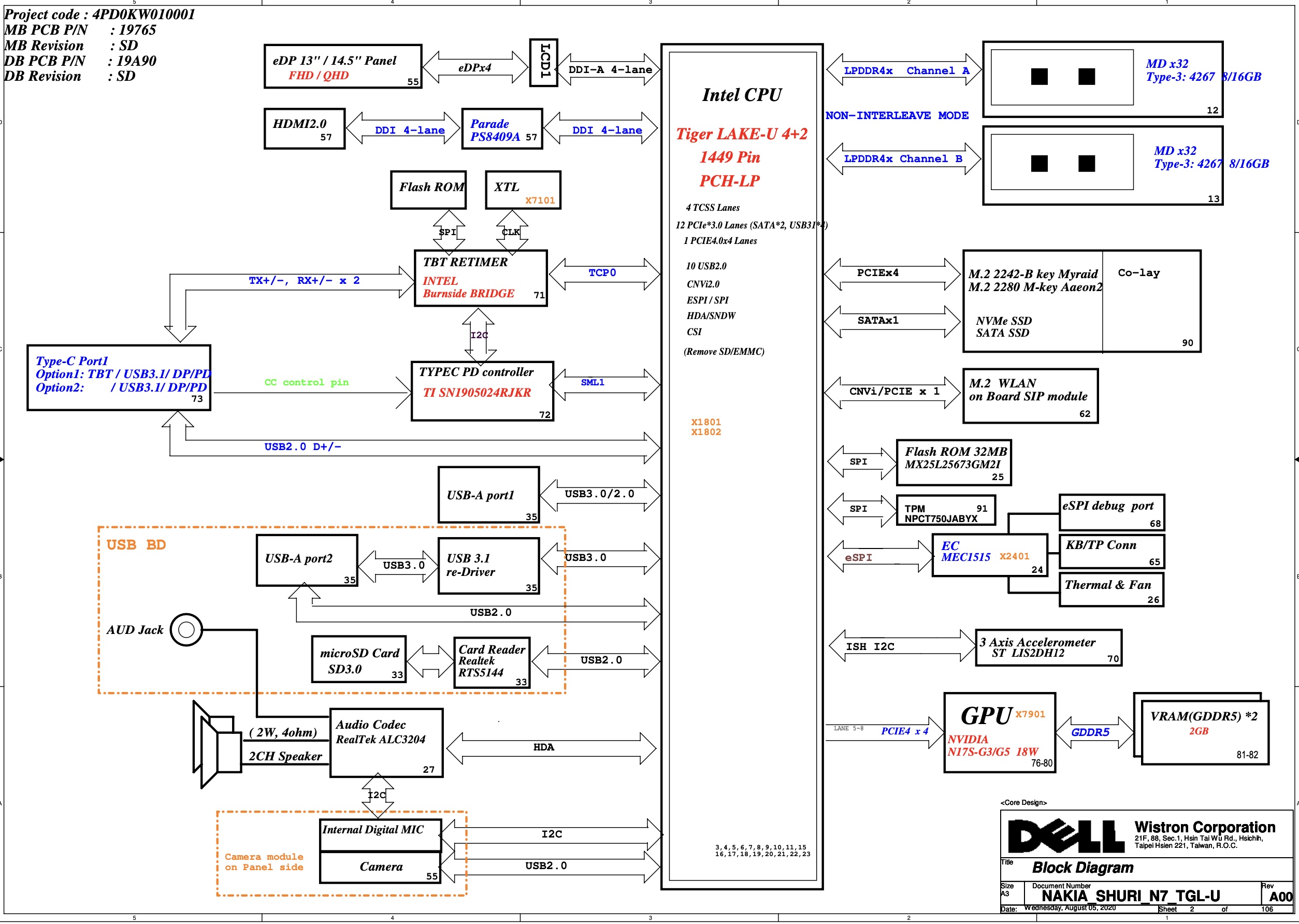The width and height of the screenshot is (1299, 924).
Task: Select Camera module on Panel side label
Action: (264, 861)
